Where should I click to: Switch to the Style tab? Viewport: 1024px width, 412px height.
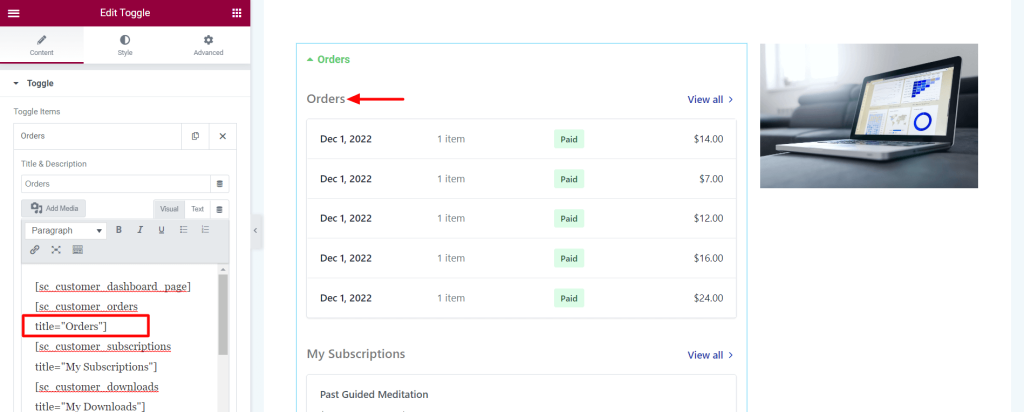(x=125, y=45)
